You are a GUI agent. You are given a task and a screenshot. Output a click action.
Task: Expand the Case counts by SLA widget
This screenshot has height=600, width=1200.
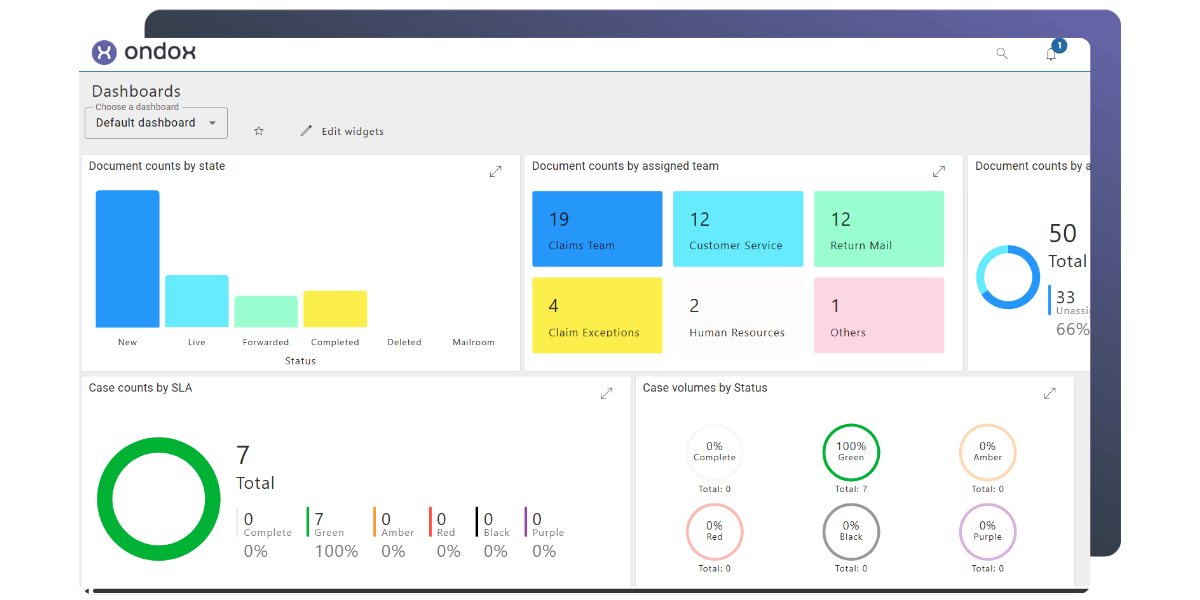607,393
